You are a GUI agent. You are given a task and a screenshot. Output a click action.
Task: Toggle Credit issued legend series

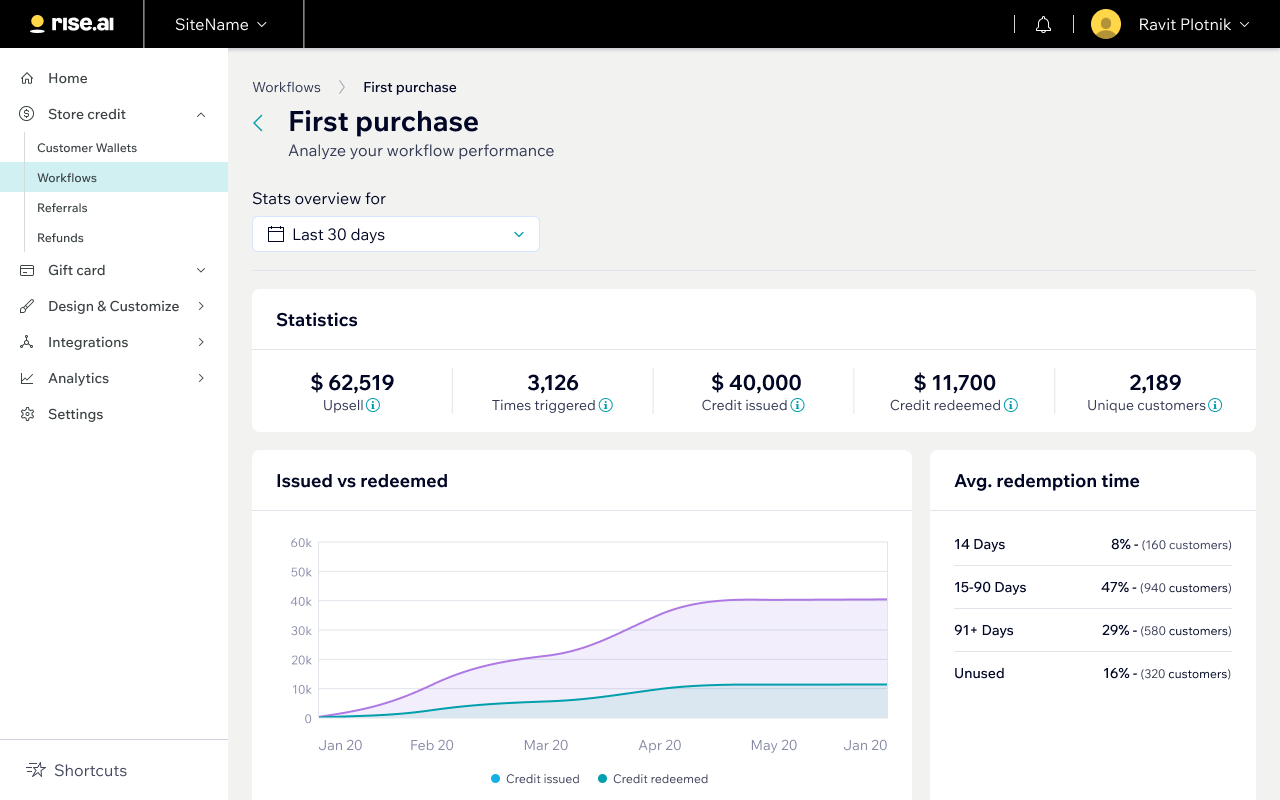(535, 779)
